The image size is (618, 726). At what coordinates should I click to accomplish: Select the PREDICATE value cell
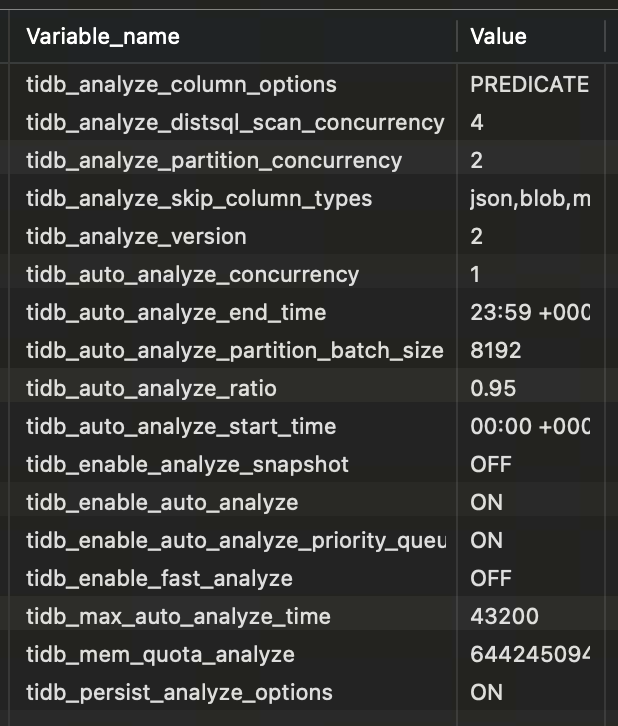[x=529, y=85]
